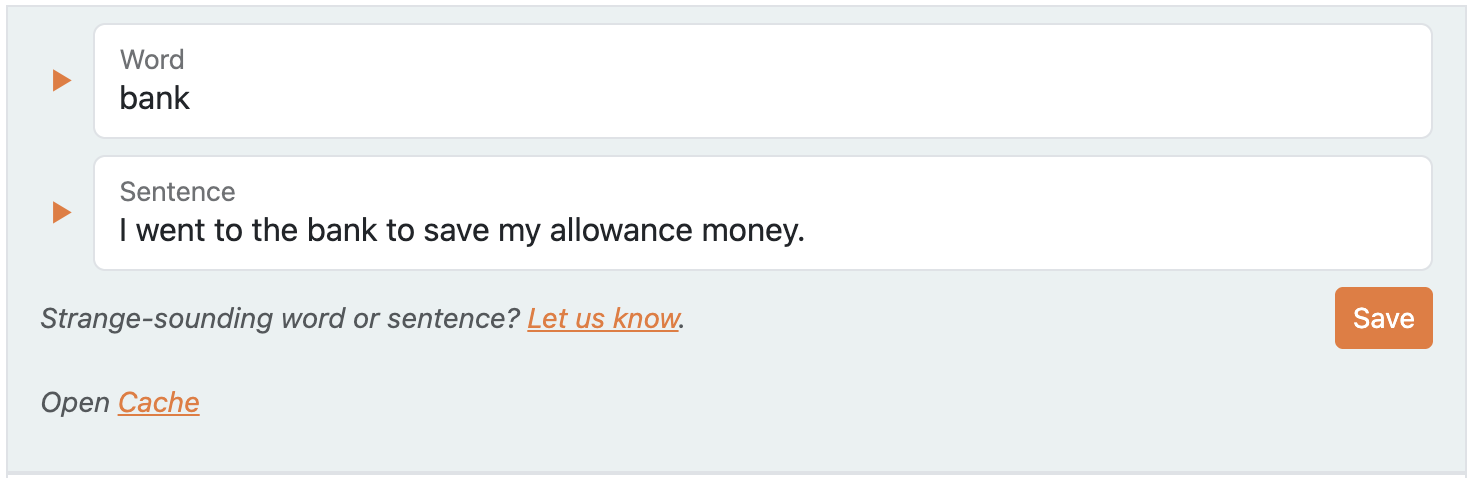Click the "Word" field label

152,60
